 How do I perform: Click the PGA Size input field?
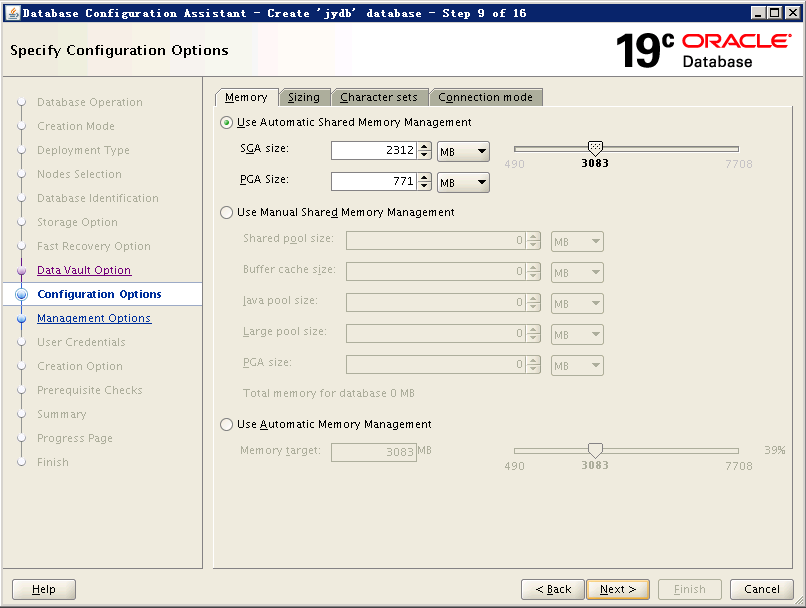pyautogui.click(x=374, y=181)
